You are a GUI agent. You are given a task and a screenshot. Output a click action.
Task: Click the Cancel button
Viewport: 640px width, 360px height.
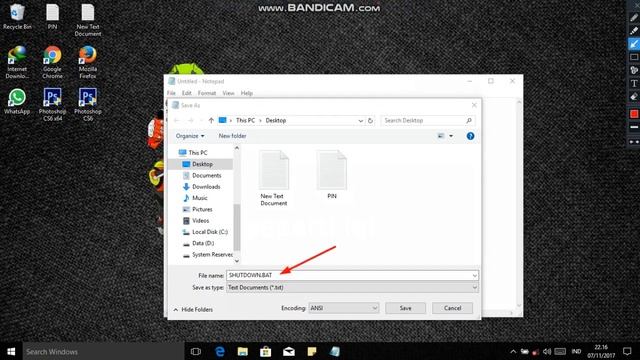pyautogui.click(x=452, y=308)
